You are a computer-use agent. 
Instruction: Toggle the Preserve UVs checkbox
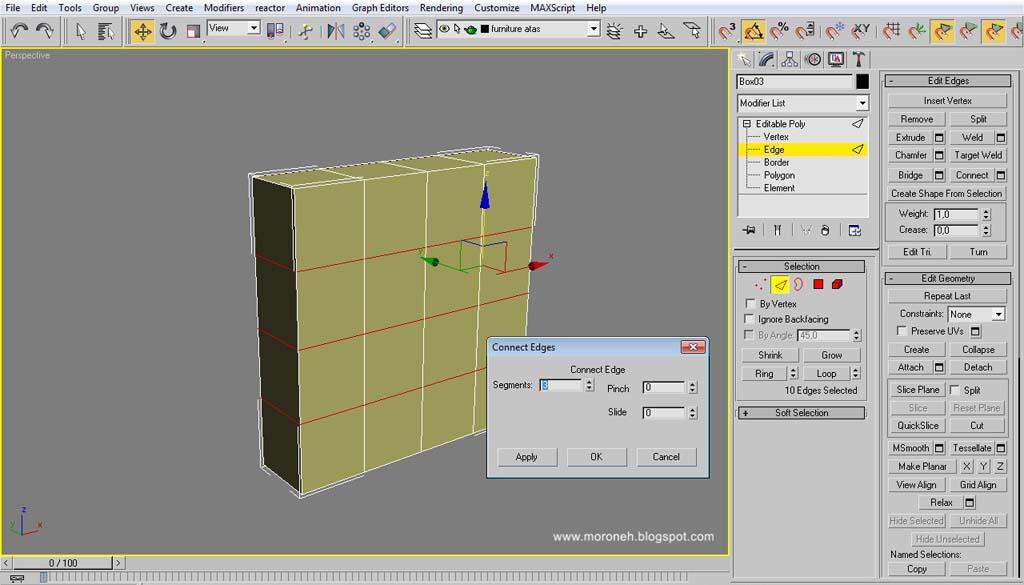(902, 331)
